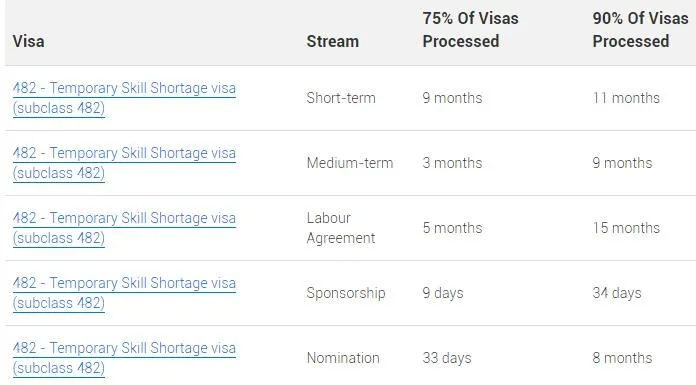This screenshot has height=385, width=696.
Task: Click the 11 months processing time cell
Action: tap(626, 98)
